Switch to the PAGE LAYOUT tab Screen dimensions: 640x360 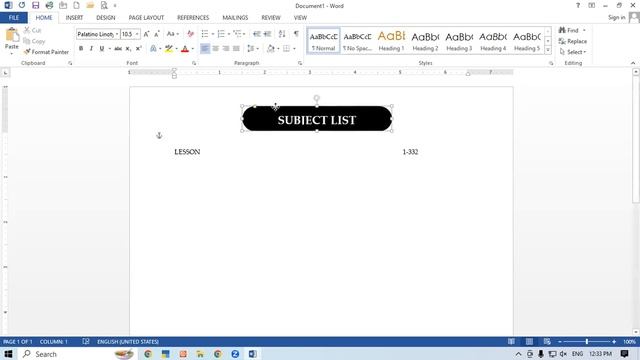pos(146,18)
